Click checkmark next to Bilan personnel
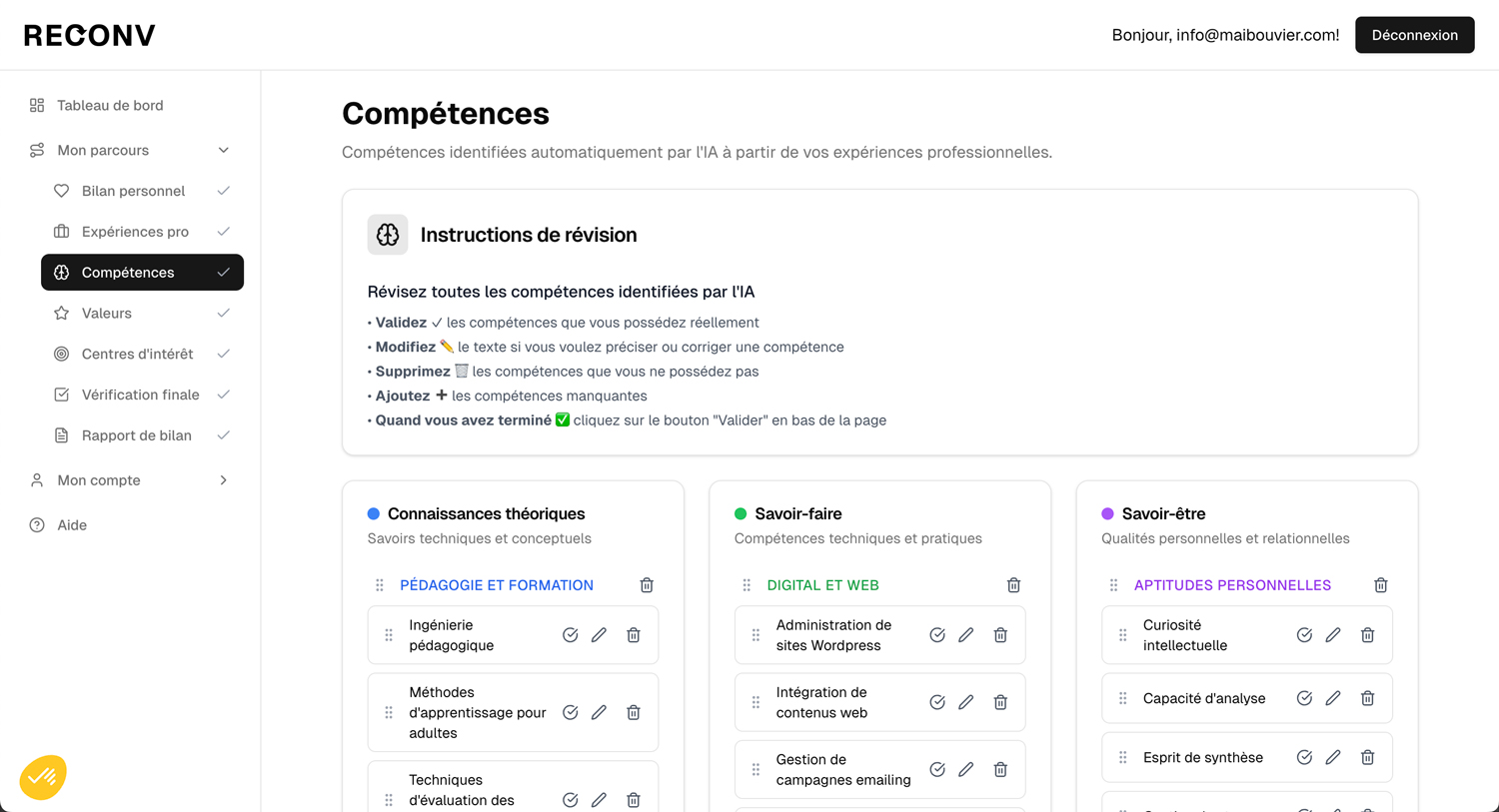Image resolution: width=1499 pixels, height=812 pixels. 224,191
